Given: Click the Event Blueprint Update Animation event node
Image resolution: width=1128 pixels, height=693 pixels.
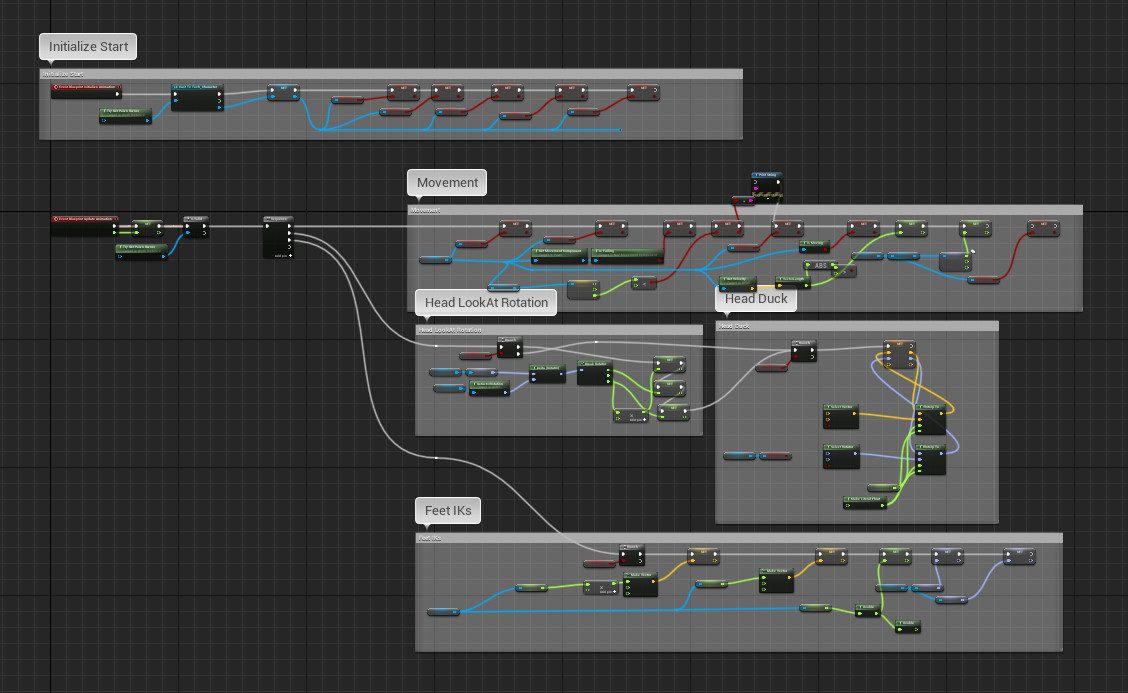Looking at the screenshot, I should click(85, 217).
